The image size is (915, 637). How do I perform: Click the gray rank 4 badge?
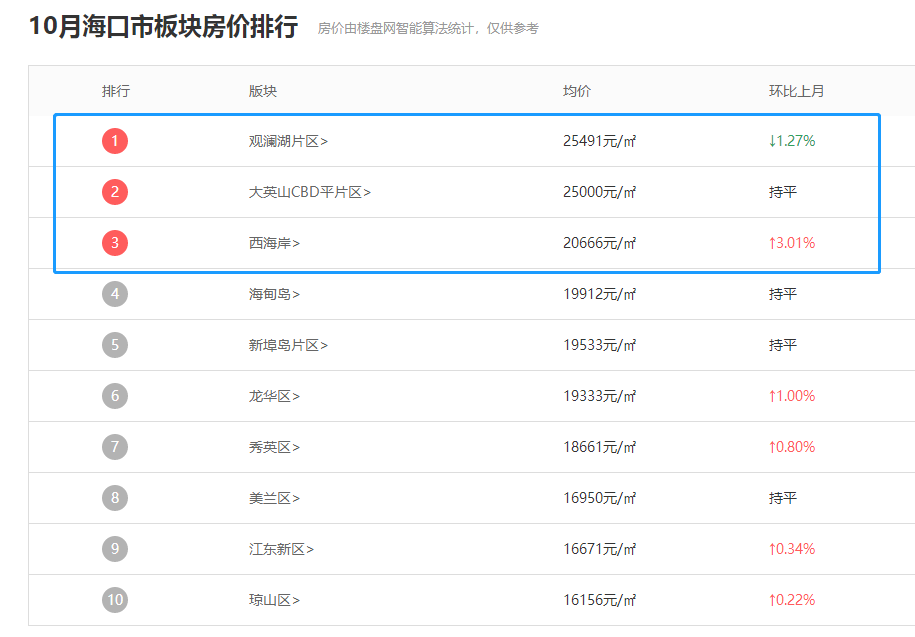click(x=115, y=293)
